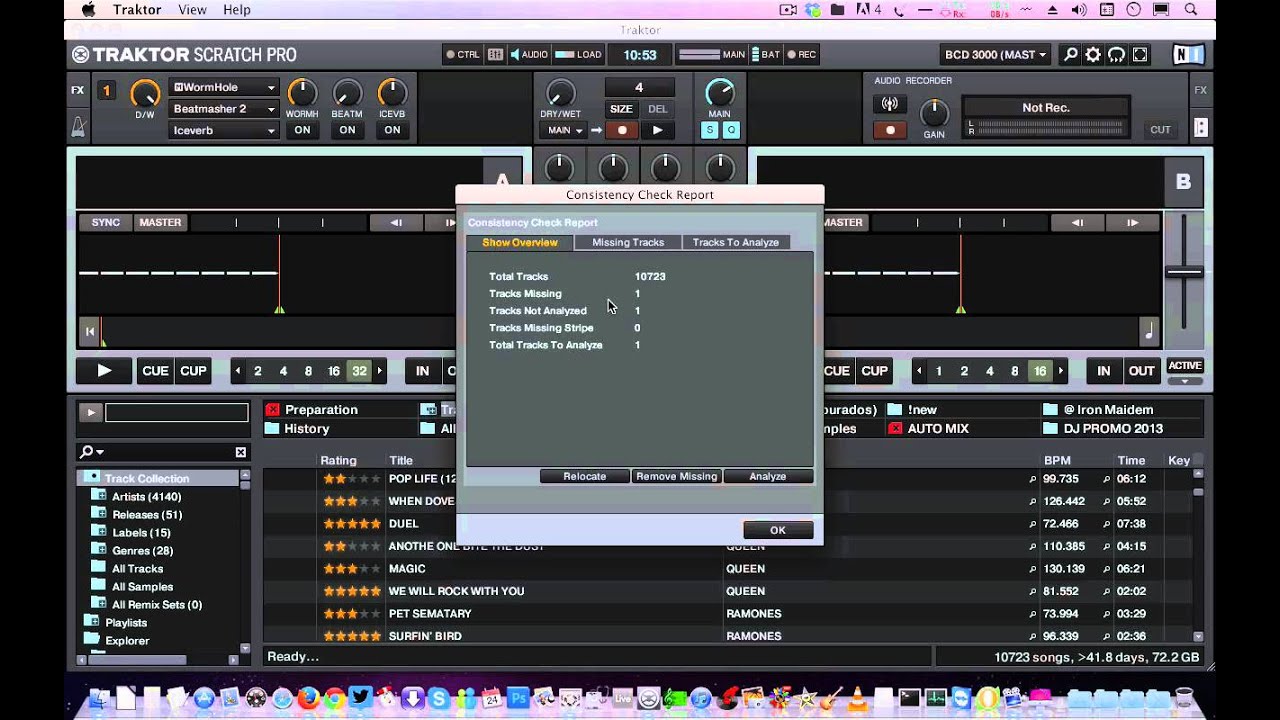Image resolution: width=1280 pixels, height=720 pixels.
Task: Open the View menu in the menu bar
Action: tap(192, 9)
